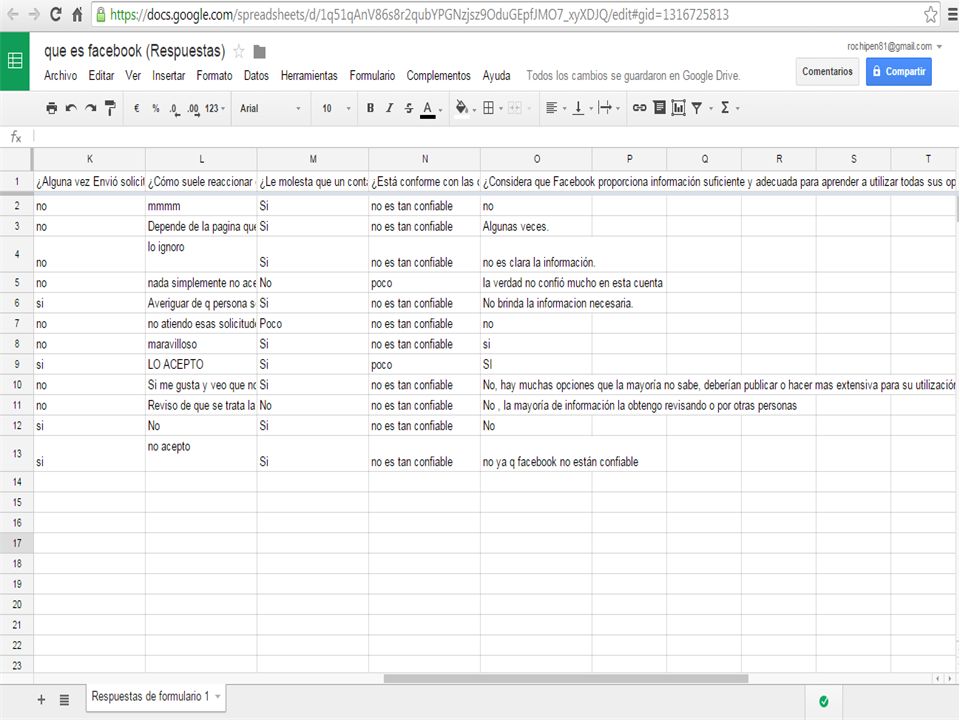Open the 123 number format dropdown
The width and height of the screenshot is (960, 720).
coord(215,108)
